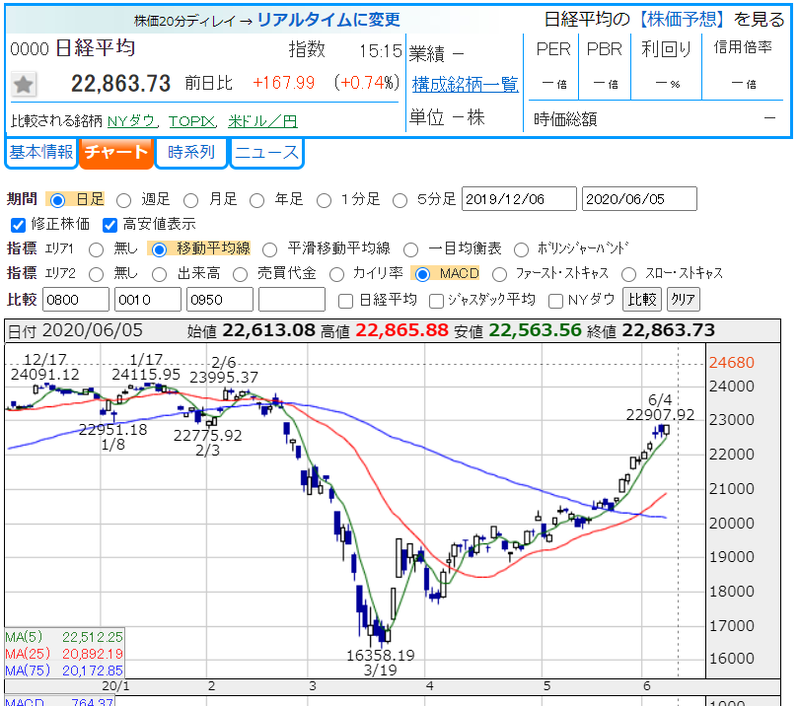The height and width of the screenshot is (706, 799).
Task: Check the ジャスダック平均 comparison checkbox
Action: [436, 301]
